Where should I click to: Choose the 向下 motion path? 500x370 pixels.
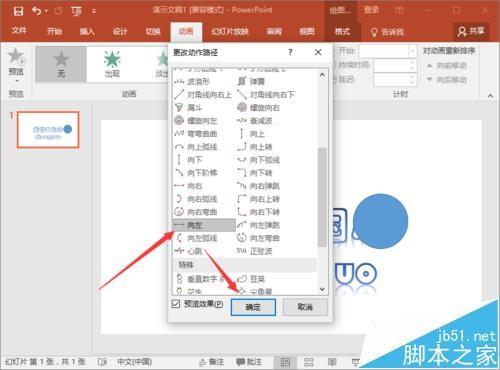[x=189, y=160]
